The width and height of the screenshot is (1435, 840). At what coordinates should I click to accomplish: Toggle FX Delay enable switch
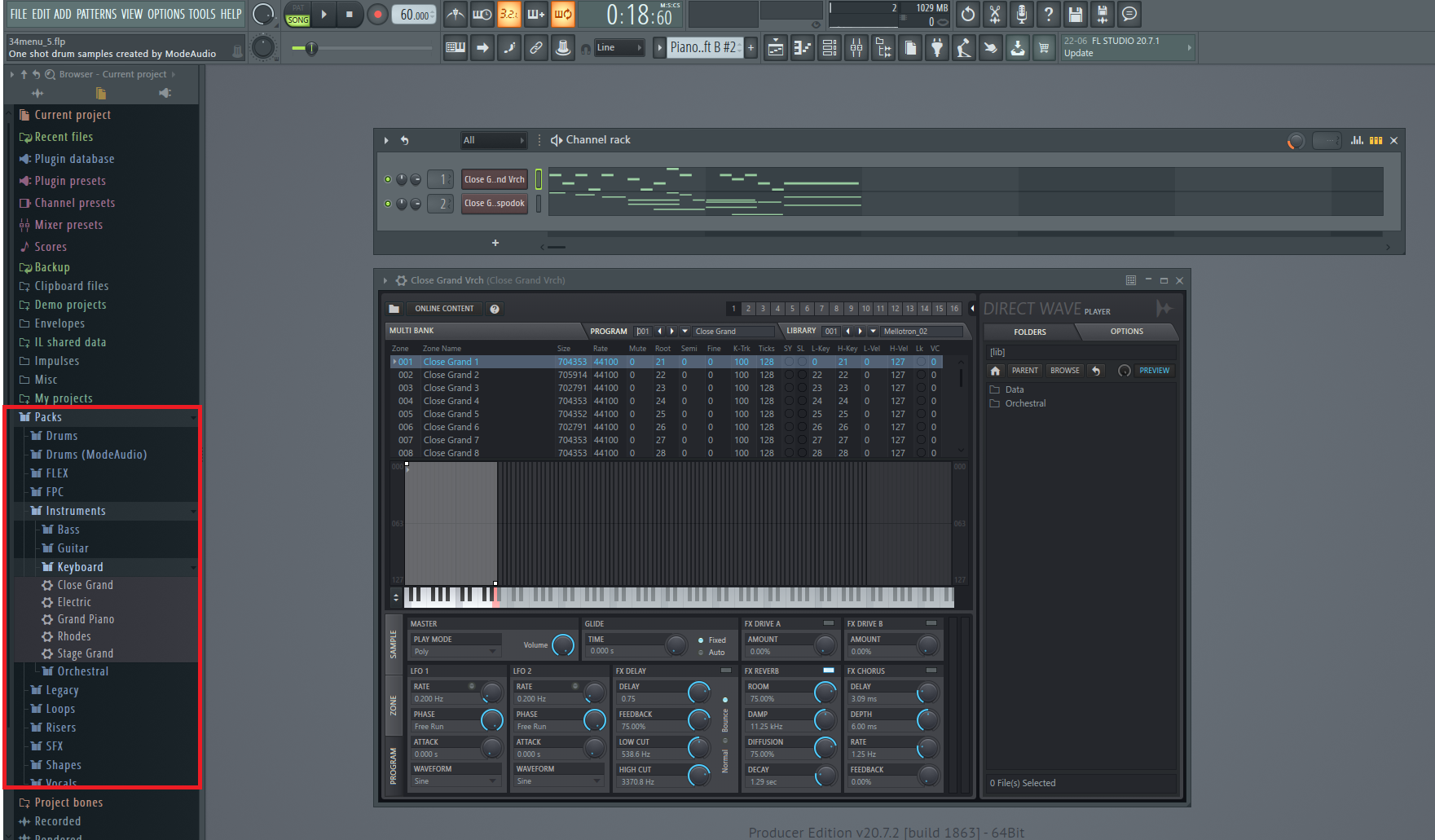coord(726,671)
